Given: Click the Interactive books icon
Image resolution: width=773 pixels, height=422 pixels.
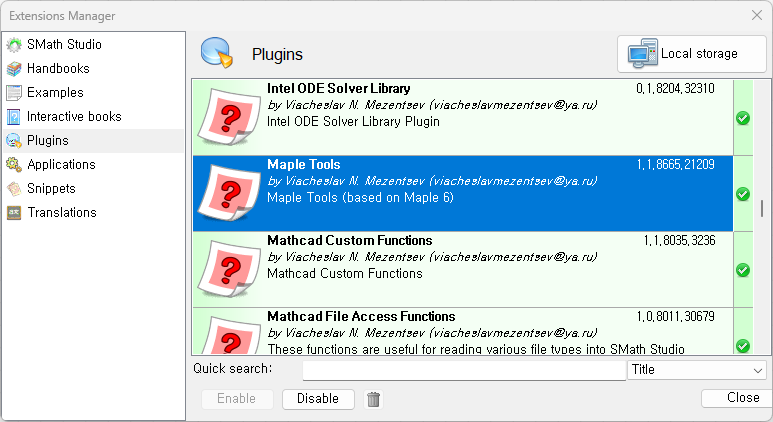Looking at the screenshot, I should [x=14, y=117].
